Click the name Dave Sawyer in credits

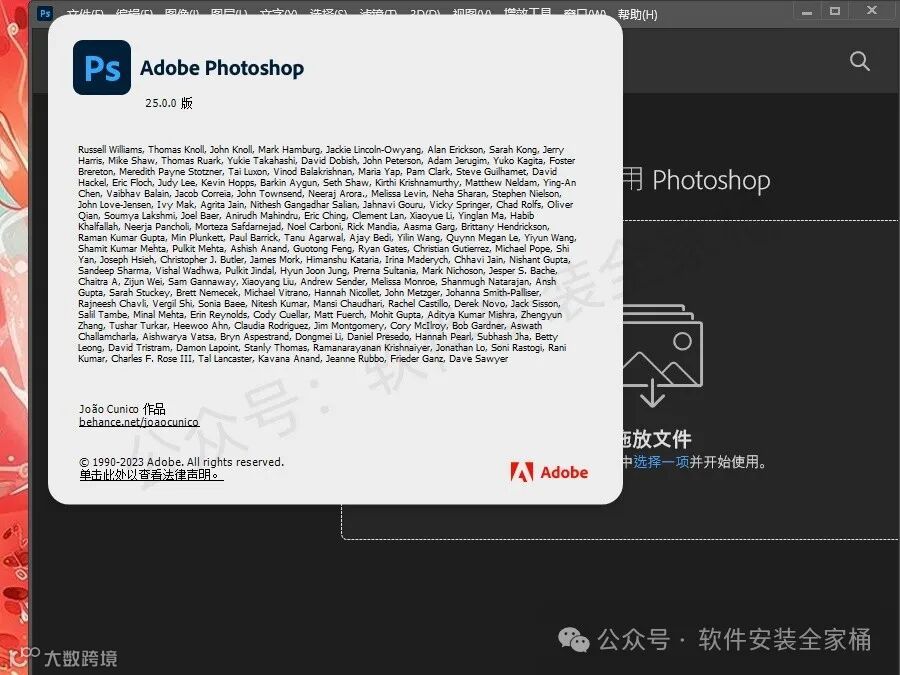pos(478,359)
